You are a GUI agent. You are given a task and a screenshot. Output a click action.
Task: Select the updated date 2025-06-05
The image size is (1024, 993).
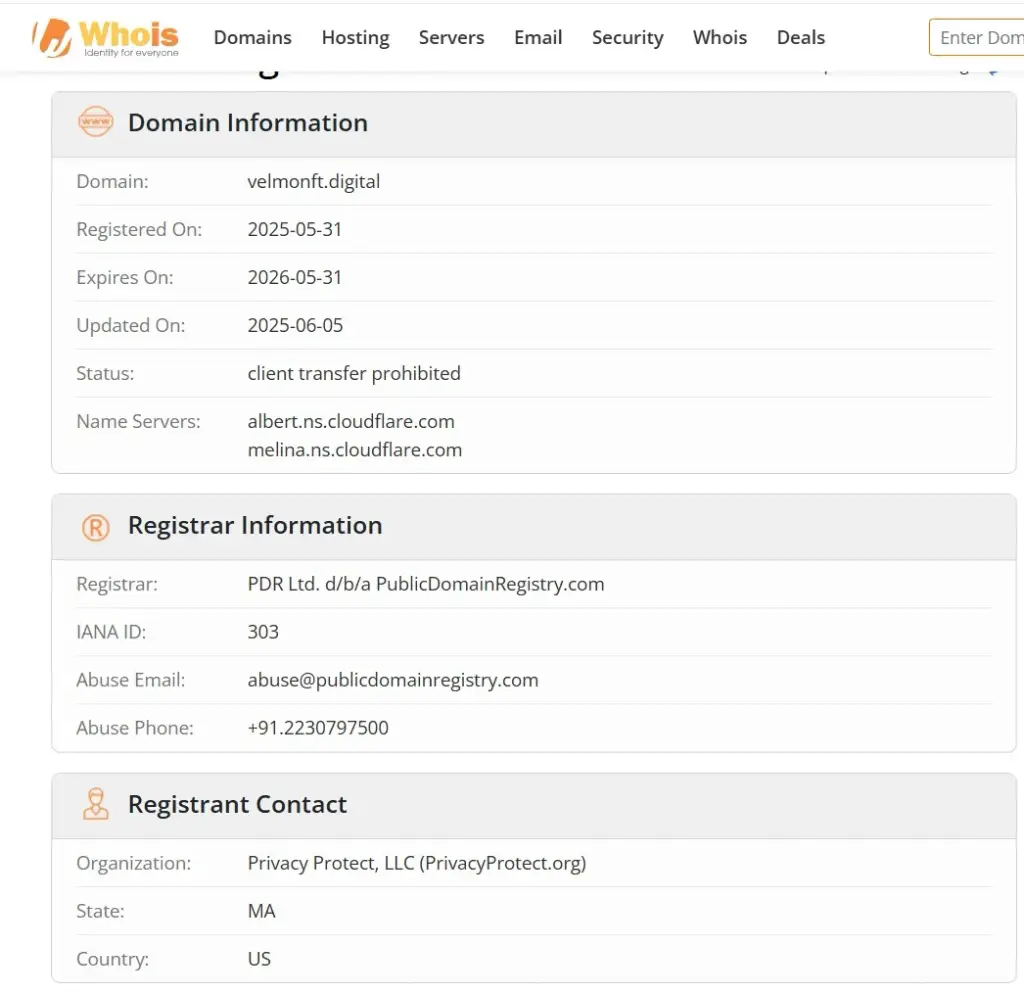295,325
